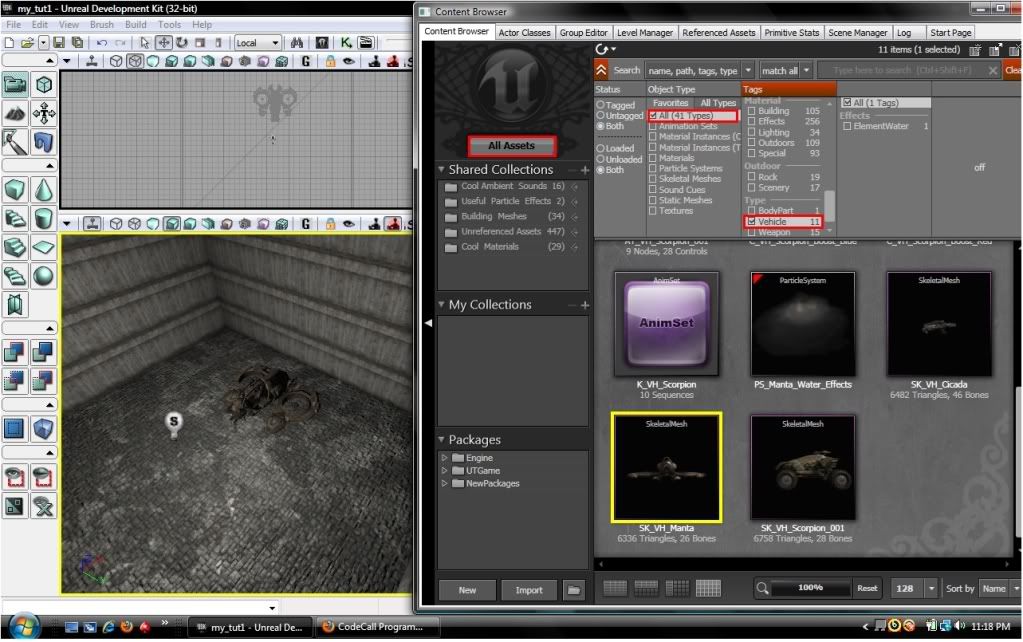Viewport: 1023px width, 642px height.
Task: Open my_tut1 Unreal taskbar button
Action: click(x=251, y=628)
